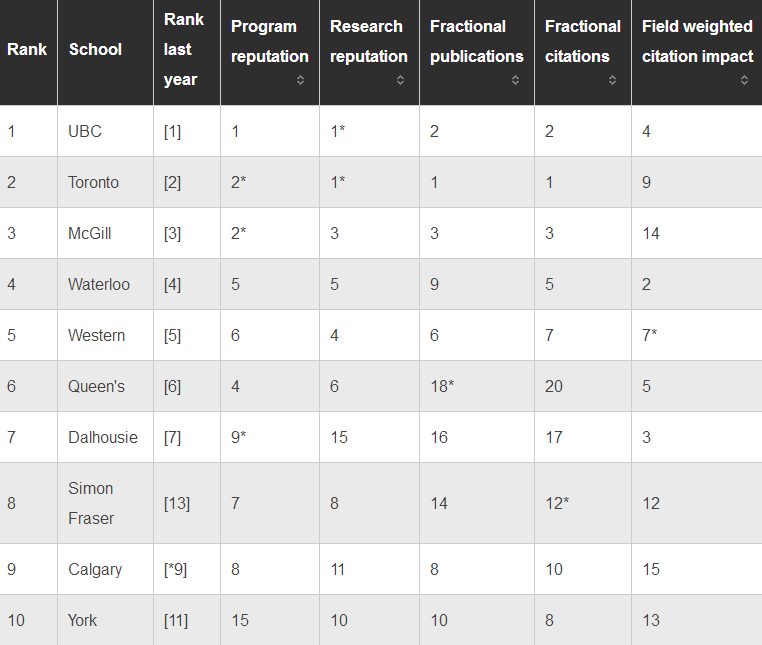Click the Rank last year header
Screen dimensions: 762x645
click(x=184, y=50)
